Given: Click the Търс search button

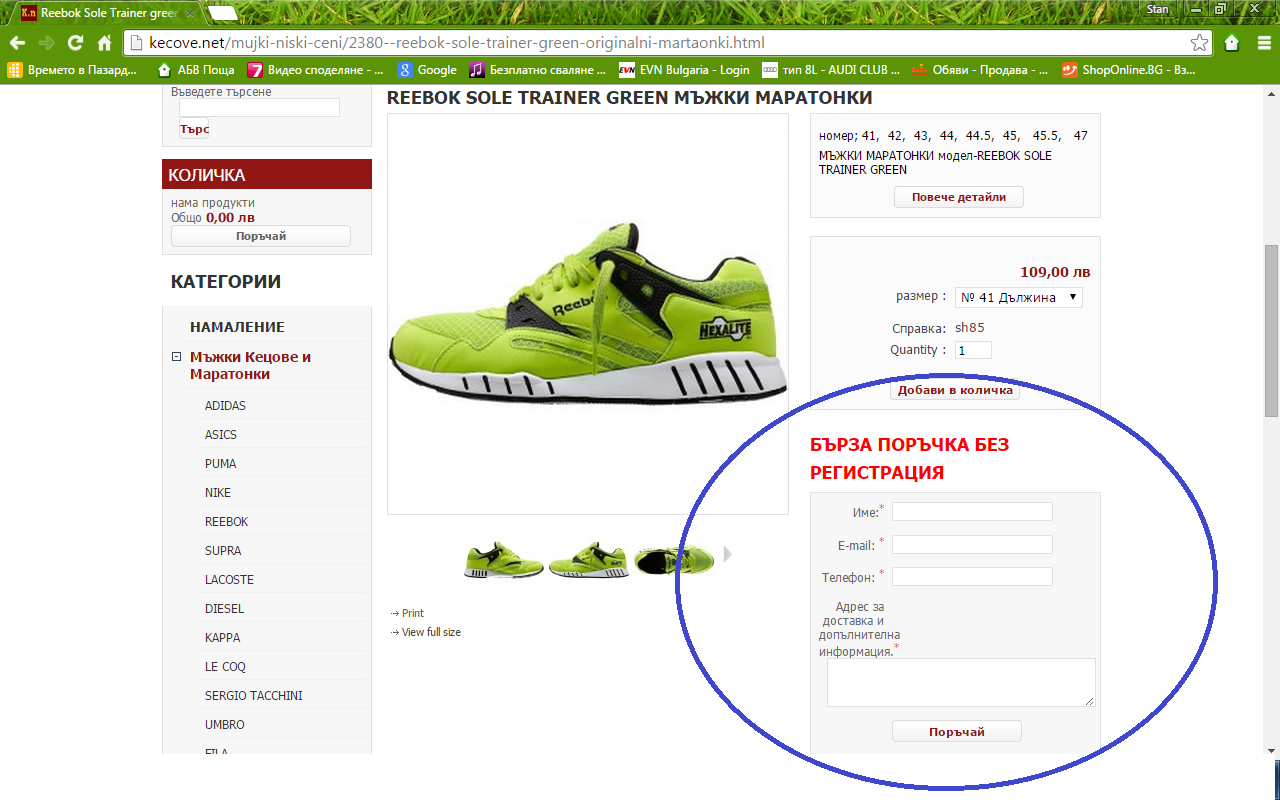Looking at the screenshot, I should (x=194, y=129).
